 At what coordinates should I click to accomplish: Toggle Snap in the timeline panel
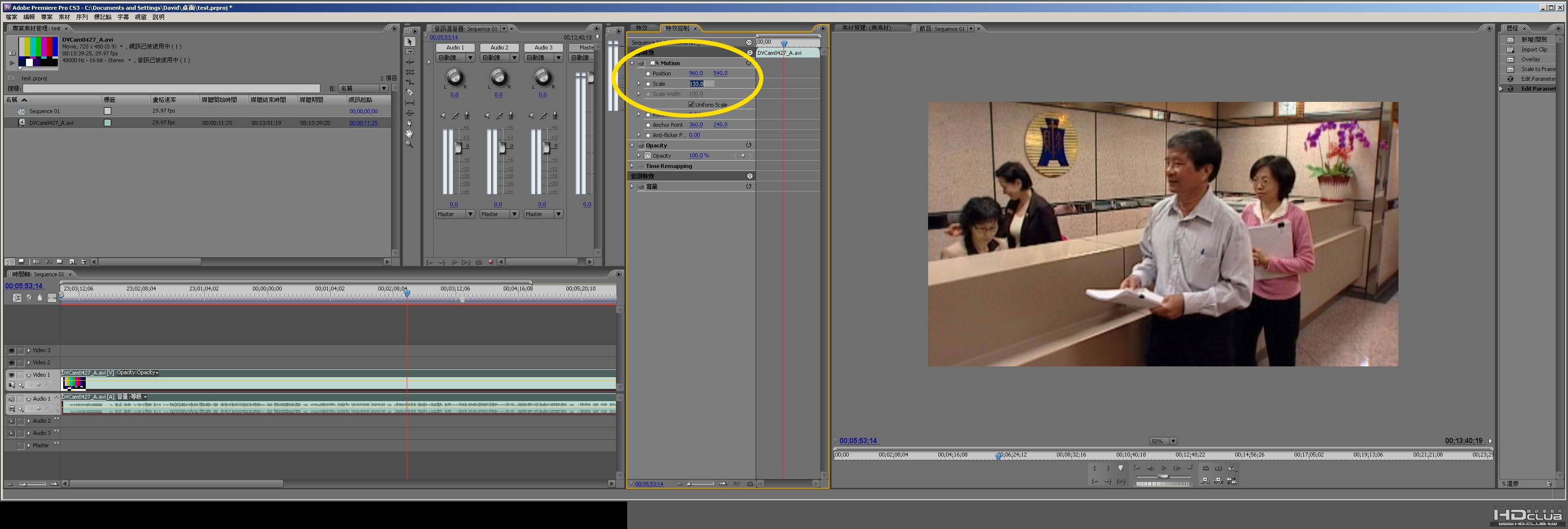tap(17, 298)
